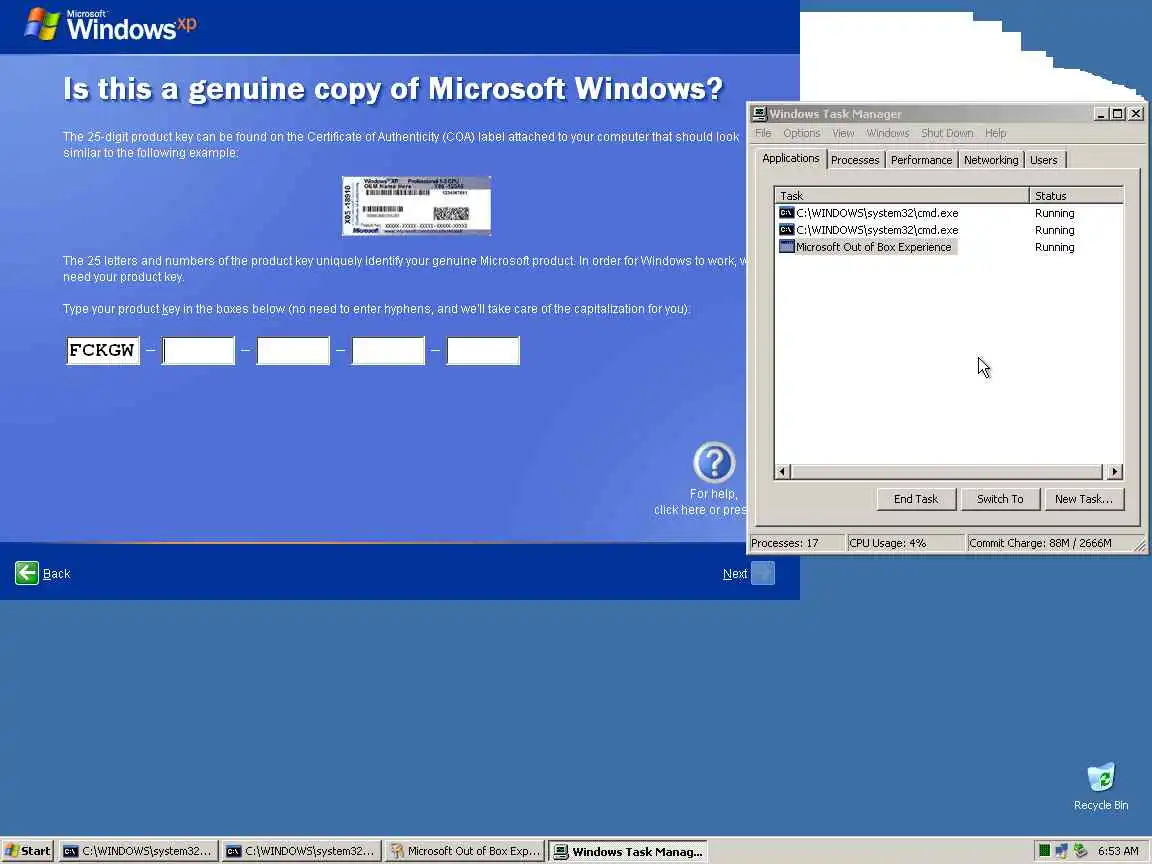This screenshot has width=1152, height=864.
Task: Click the fifth product key box
Action: [483, 350]
